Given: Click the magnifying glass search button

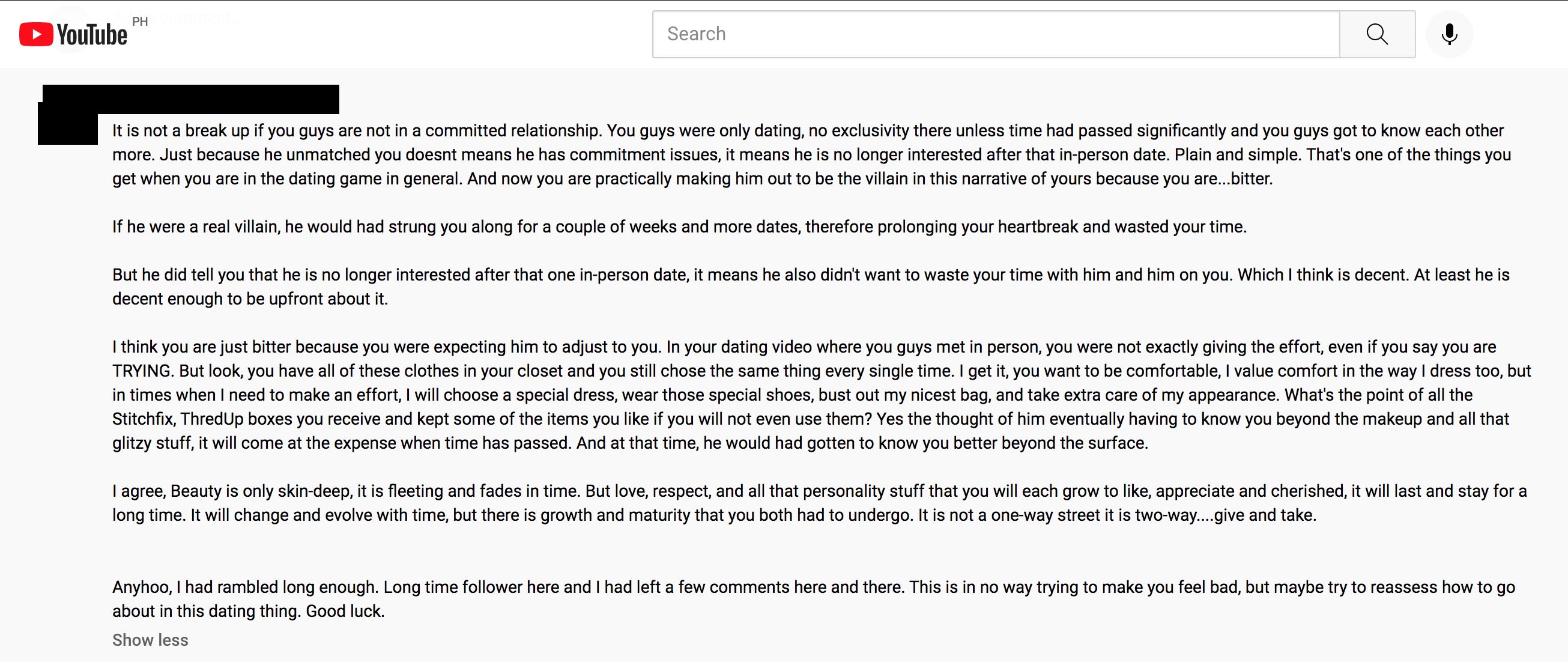Looking at the screenshot, I should click(1378, 34).
